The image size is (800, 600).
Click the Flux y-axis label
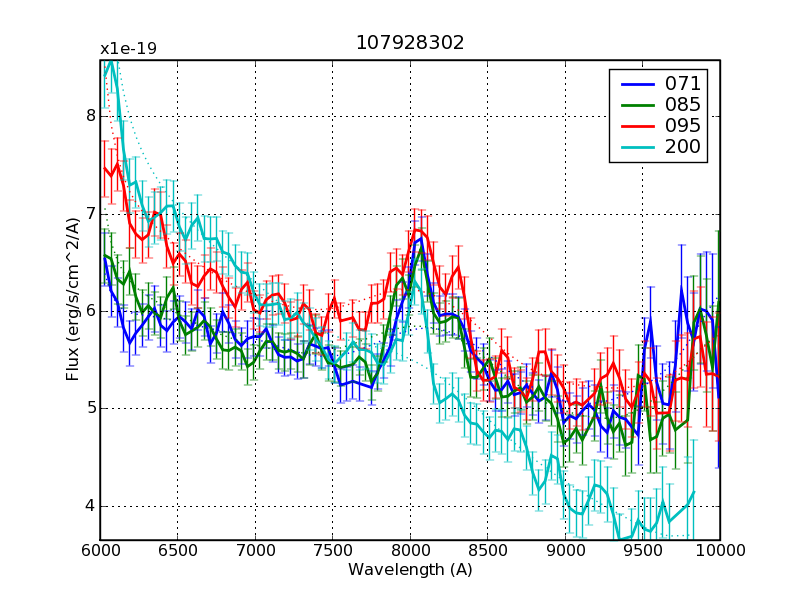coord(73,300)
